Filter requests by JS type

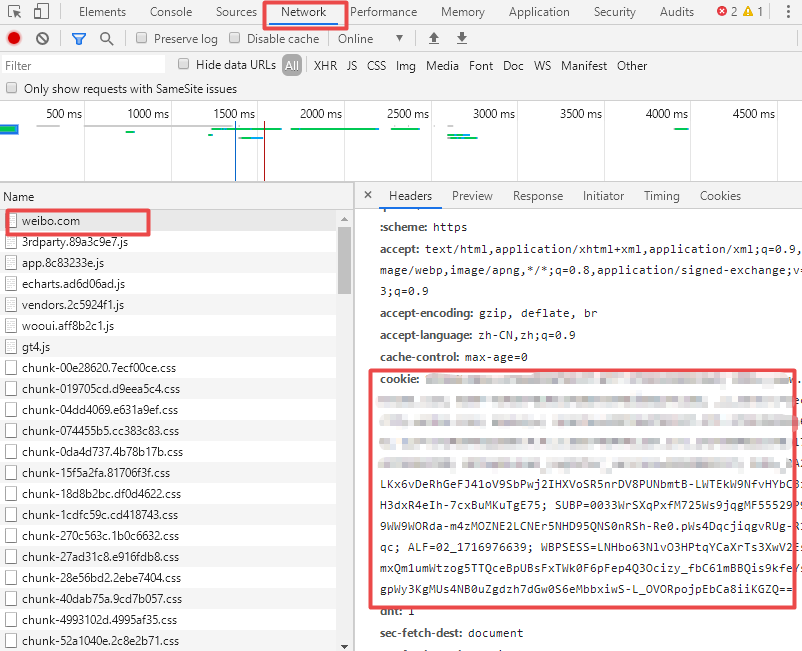coord(351,66)
